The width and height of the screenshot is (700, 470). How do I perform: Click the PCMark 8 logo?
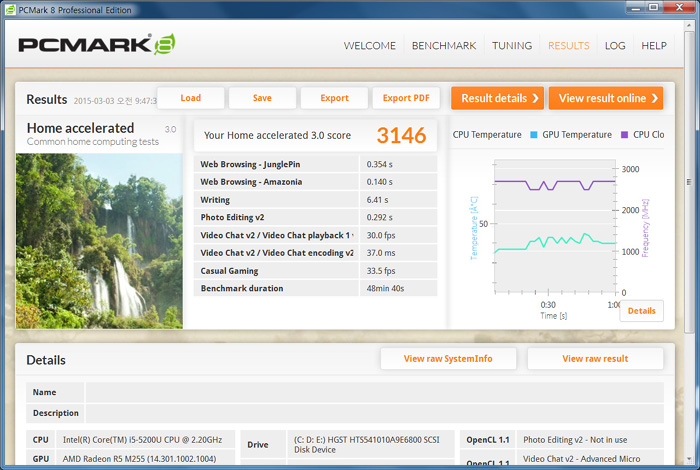pyautogui.click(x=96, y=44)
